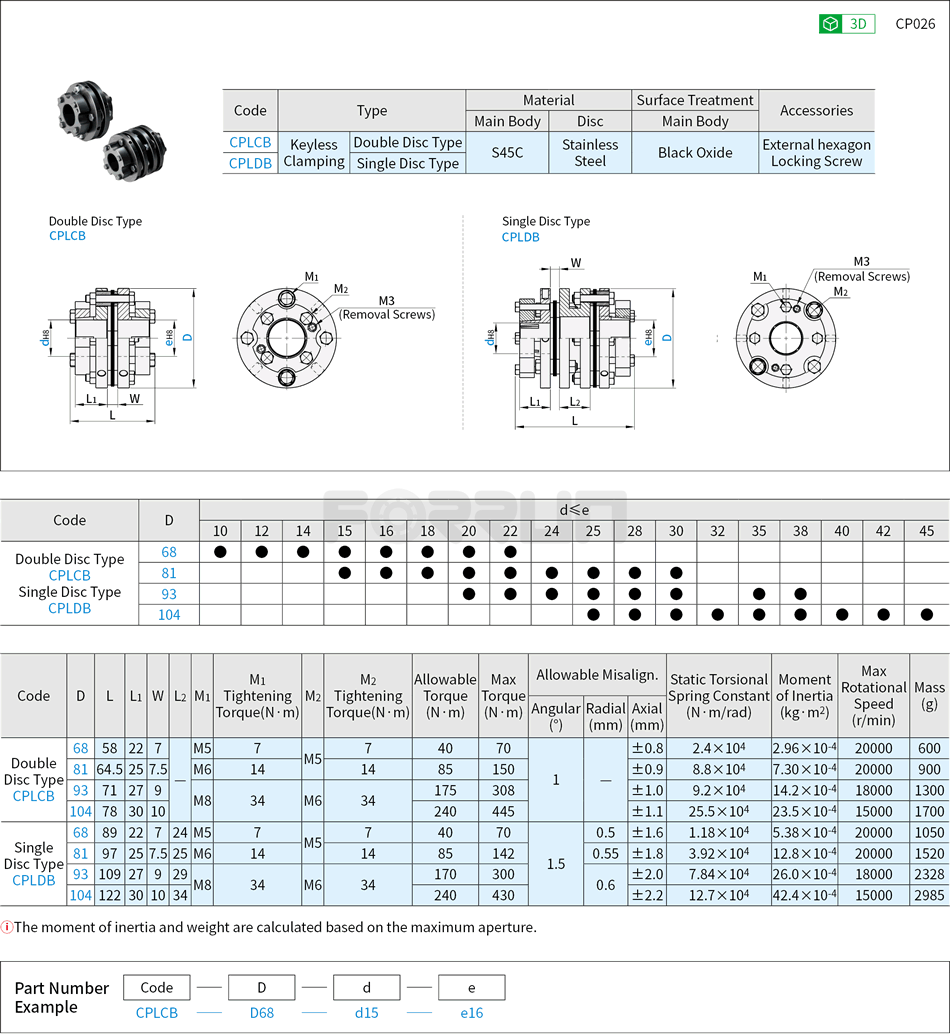Click D68 in the part number example
950x1034 pixels.
pyautogui.click(x=262, y=1013)
